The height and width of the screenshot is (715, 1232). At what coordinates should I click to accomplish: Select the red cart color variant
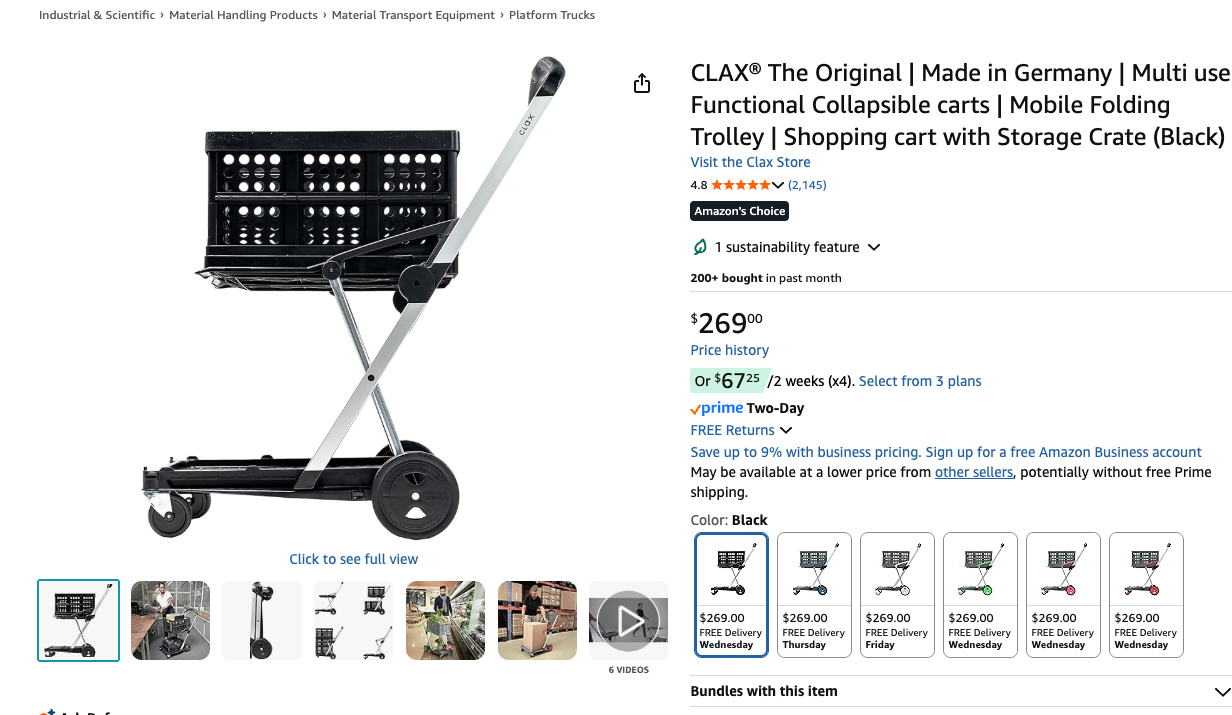coord(1146,594)
